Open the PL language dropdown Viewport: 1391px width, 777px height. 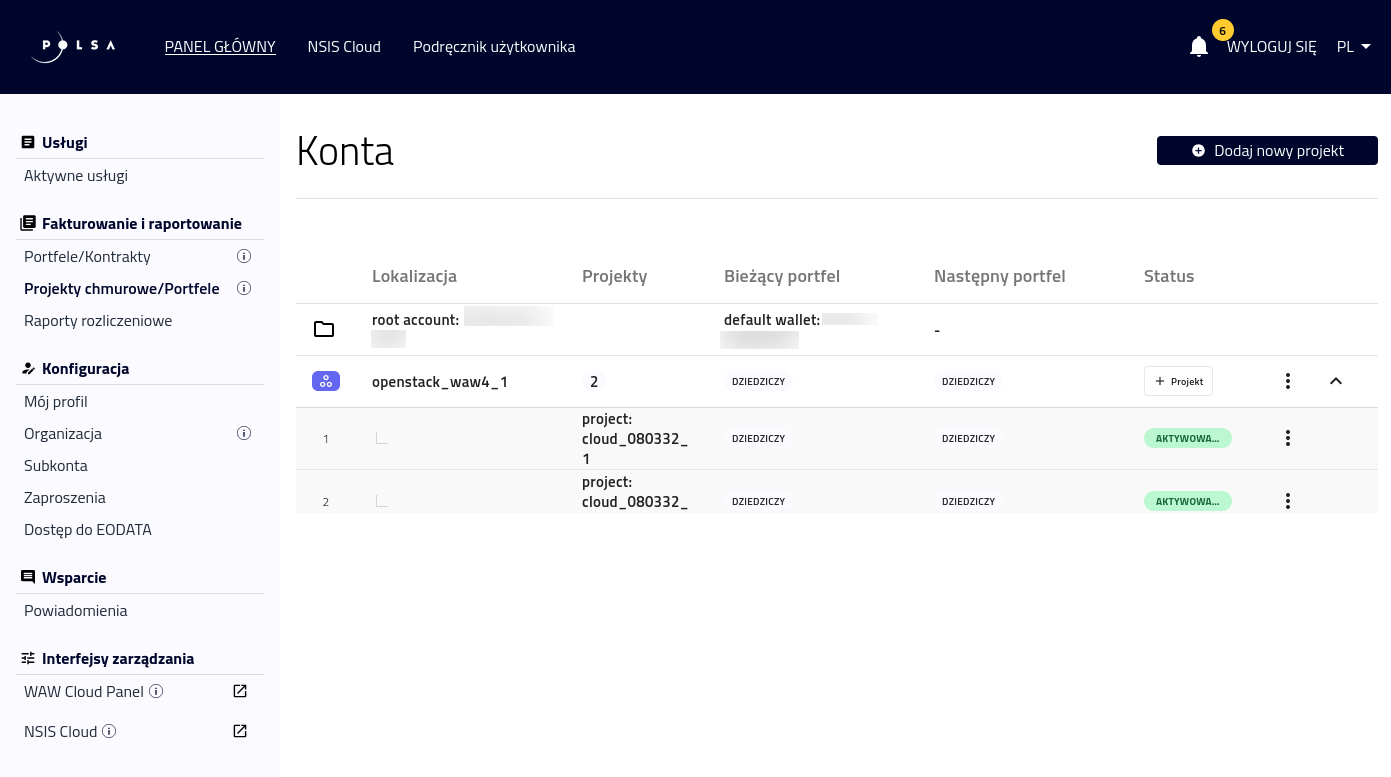[x=1353, y=47]
